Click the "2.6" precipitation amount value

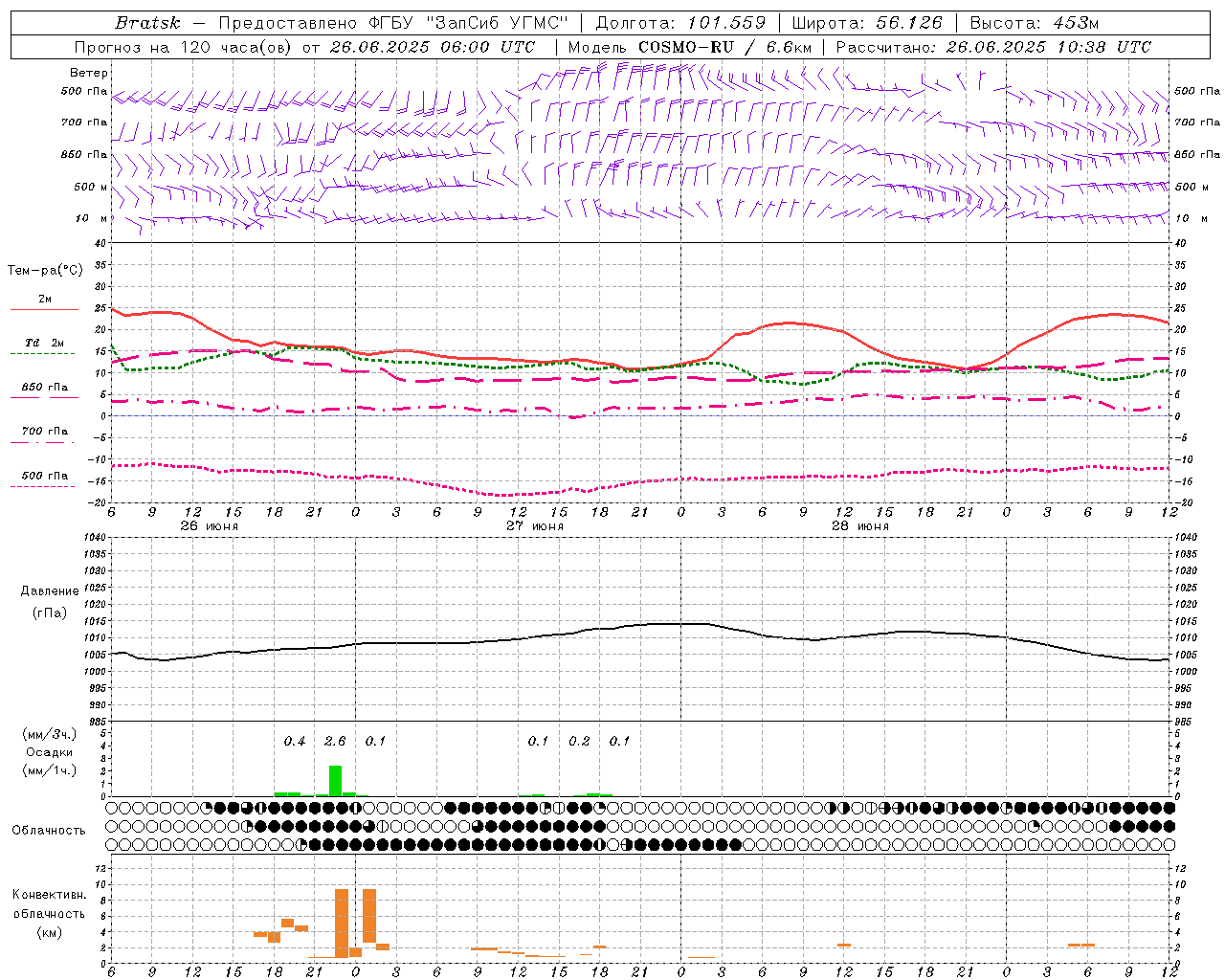tap(335, 741)
